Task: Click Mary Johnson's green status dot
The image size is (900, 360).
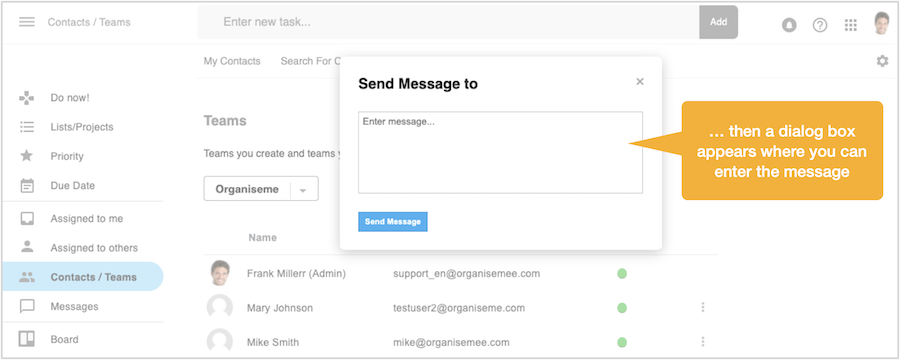Action: [x=622, y=308]
